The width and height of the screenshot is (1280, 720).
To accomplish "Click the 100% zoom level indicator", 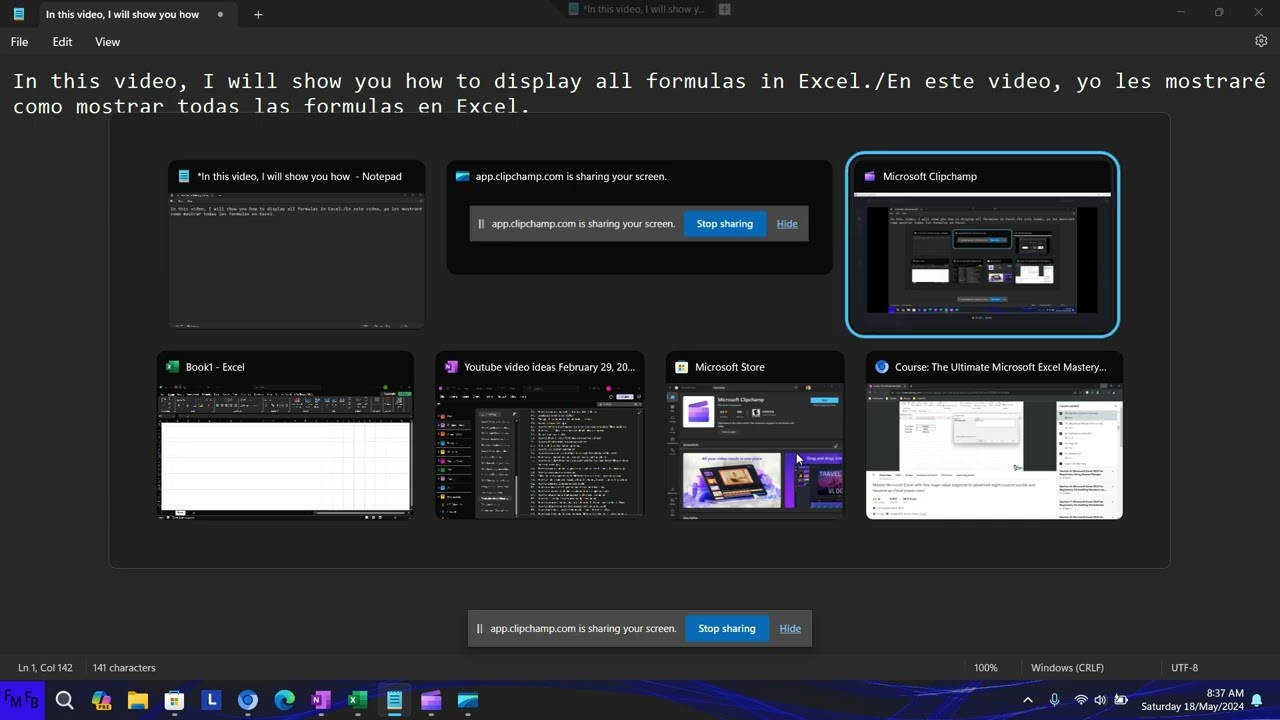I will (986, 667).
